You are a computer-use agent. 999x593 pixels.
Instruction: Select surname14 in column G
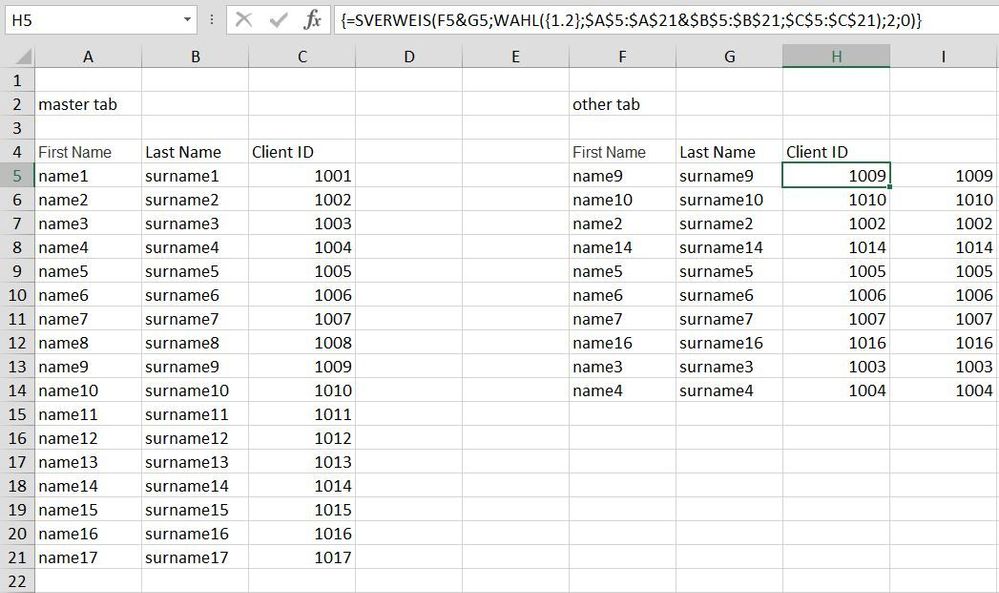[x=729, y=247]
